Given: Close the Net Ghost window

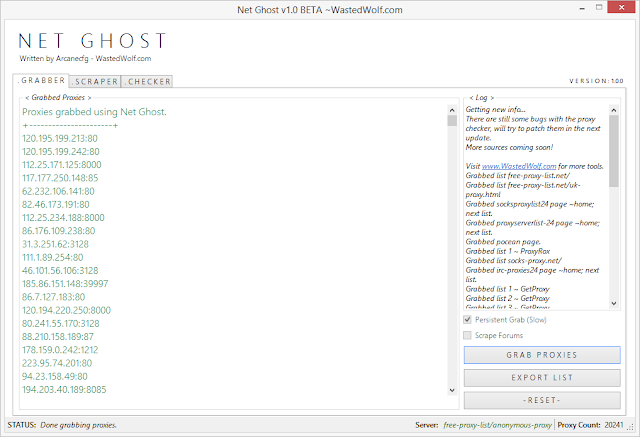Looking at the screenshot, I should (621, 7).
